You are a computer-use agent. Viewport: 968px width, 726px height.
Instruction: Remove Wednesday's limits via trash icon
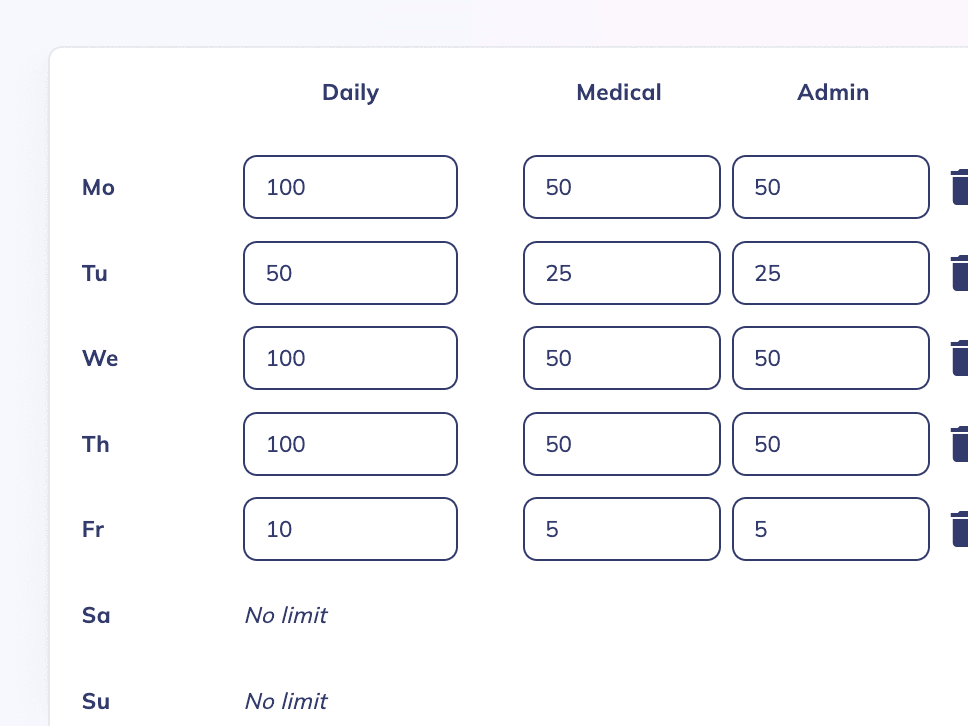coord(959,358)
